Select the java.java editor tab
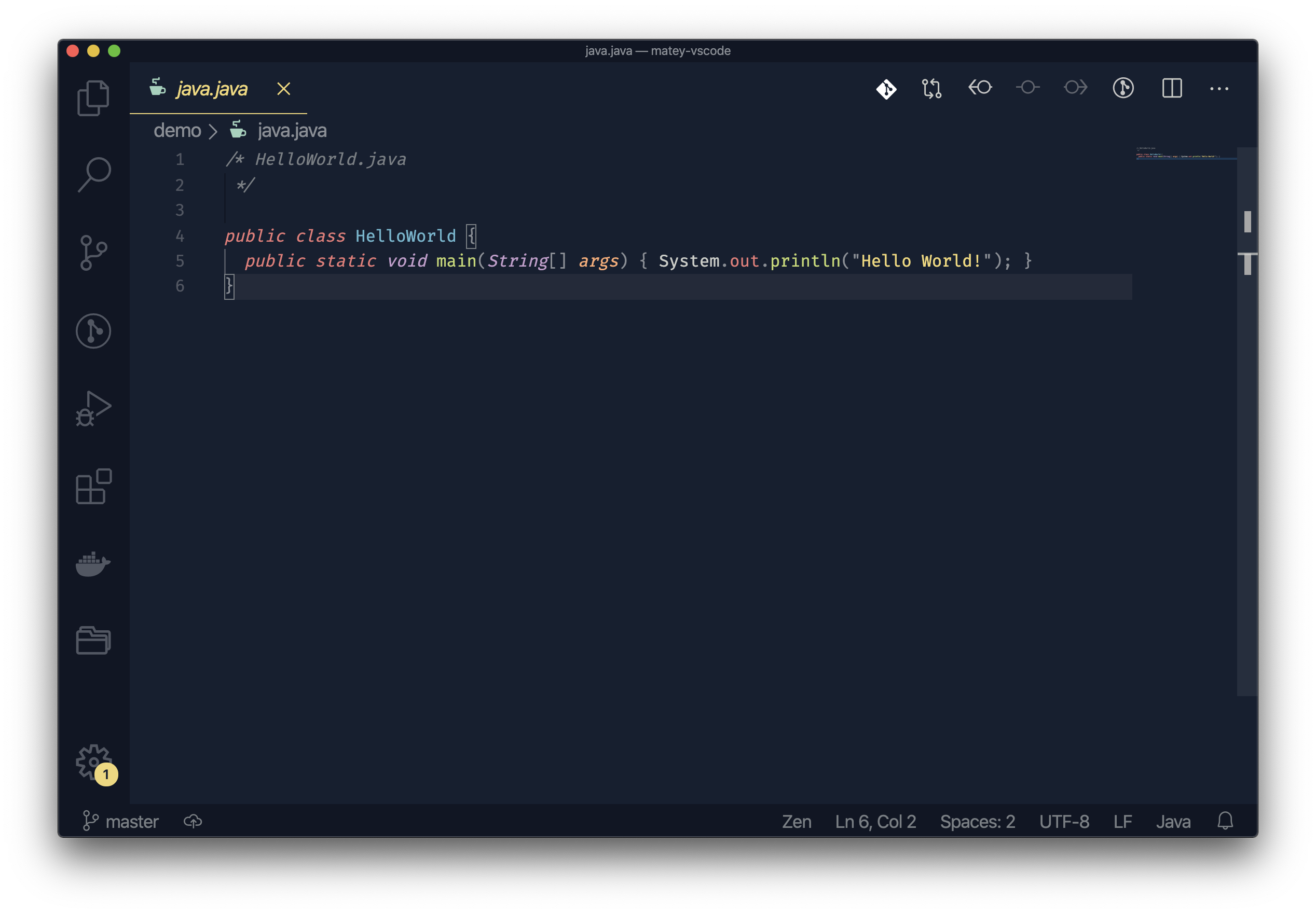The image size is (1316, 914). coord(212,89)
